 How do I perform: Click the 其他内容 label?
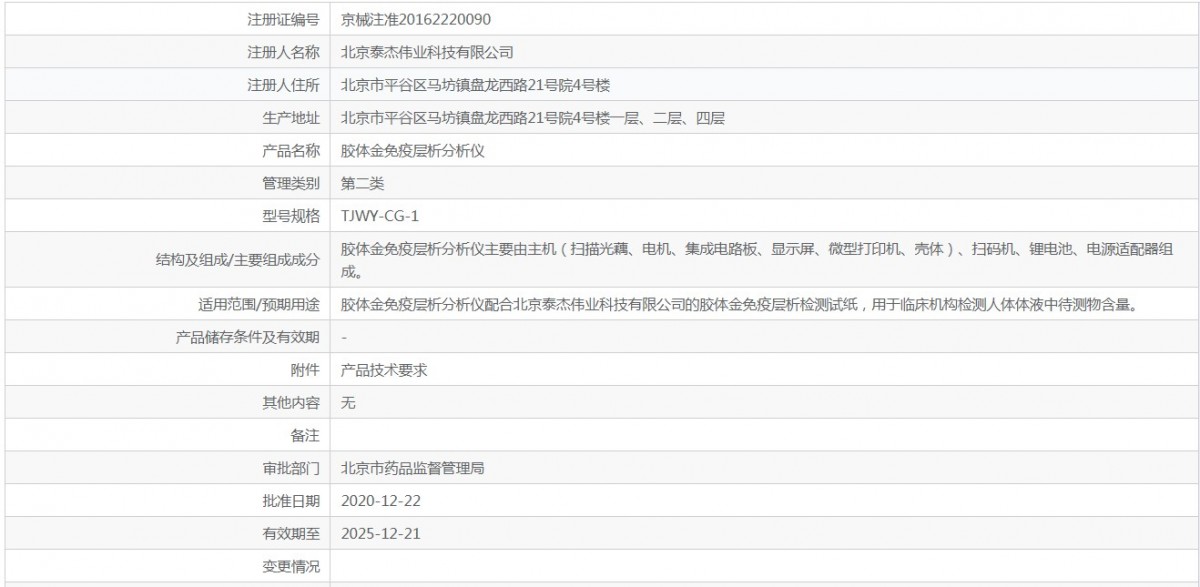290,403
